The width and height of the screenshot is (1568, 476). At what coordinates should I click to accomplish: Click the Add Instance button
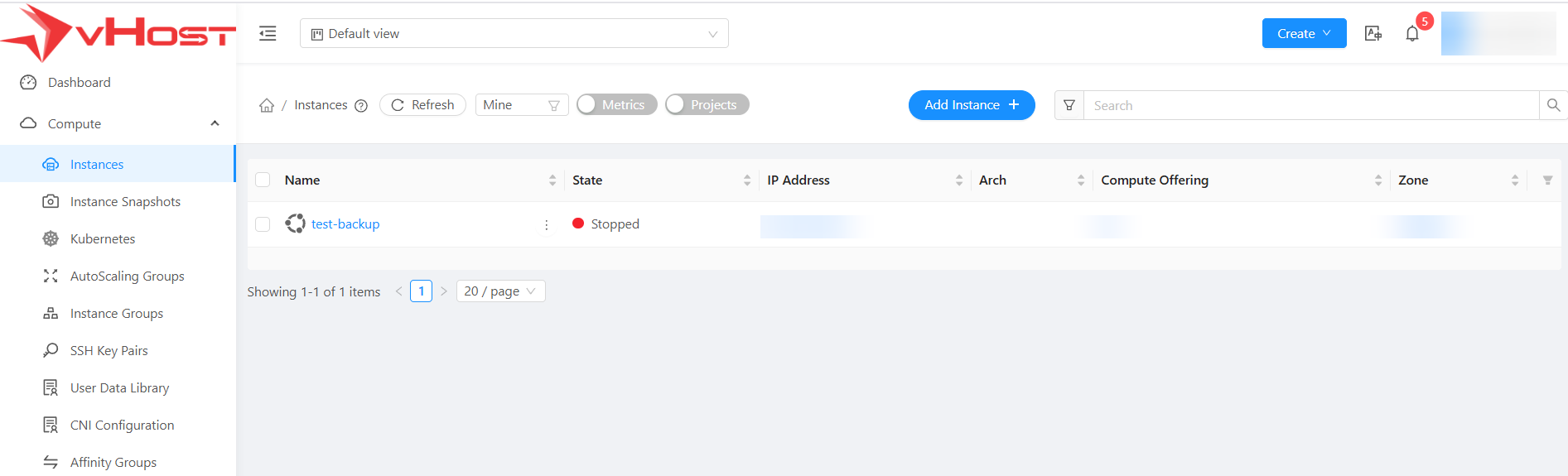click(x=971, y=105)
